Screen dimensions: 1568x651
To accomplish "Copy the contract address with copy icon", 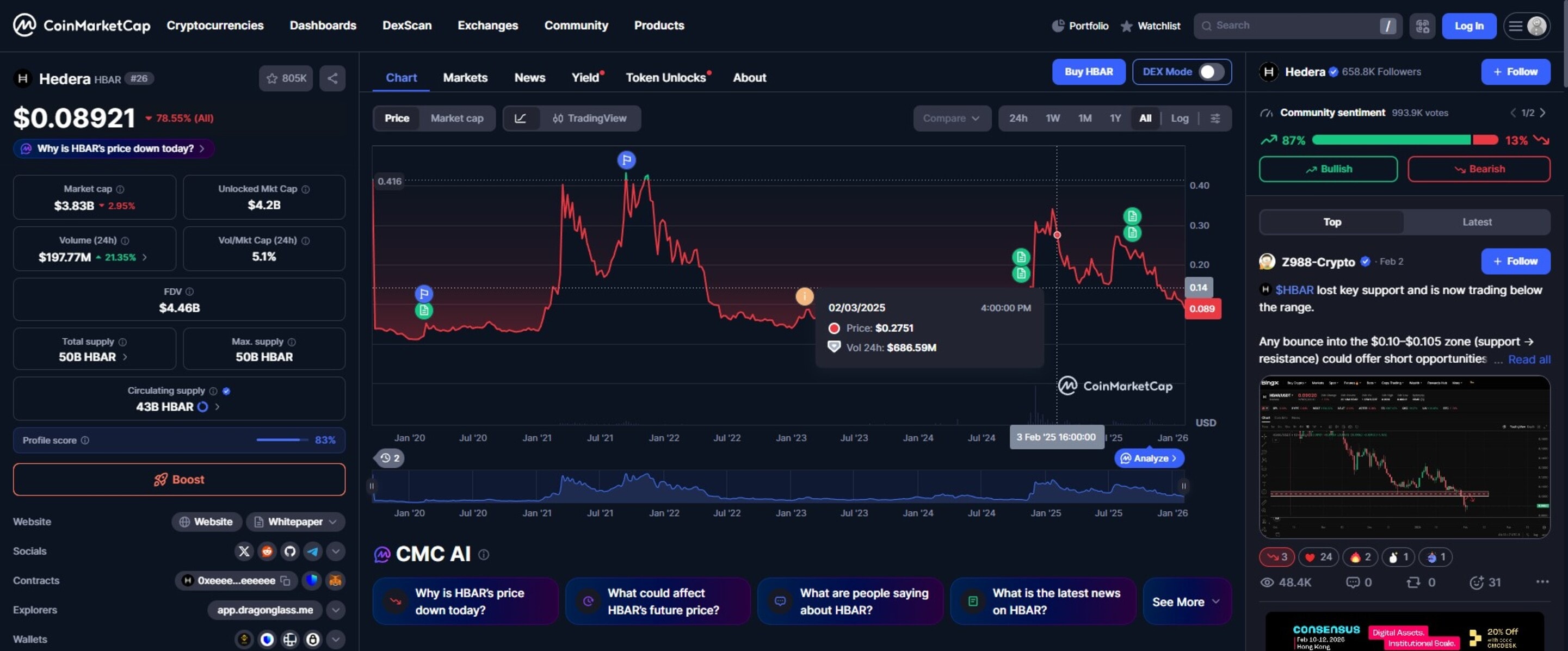I will [x=285, y=580].
